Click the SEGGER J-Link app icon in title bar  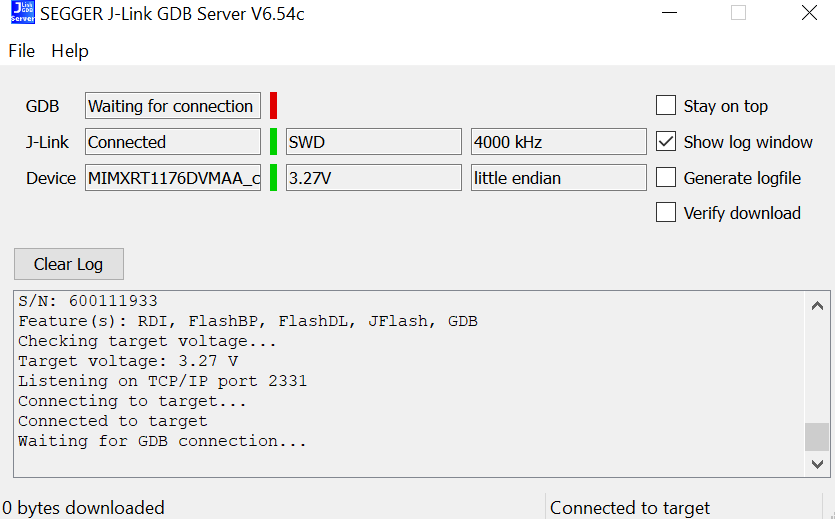[x=20, y=13]
